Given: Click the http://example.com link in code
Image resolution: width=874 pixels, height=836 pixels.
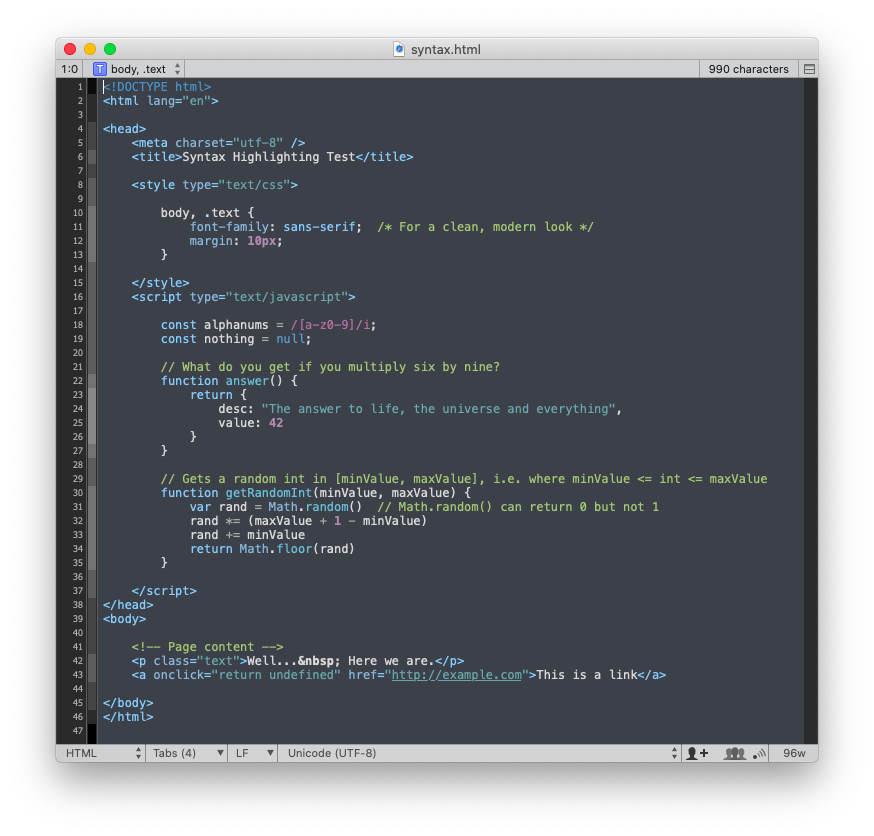Looking at the screenshot, I should [x=457, y=675].
